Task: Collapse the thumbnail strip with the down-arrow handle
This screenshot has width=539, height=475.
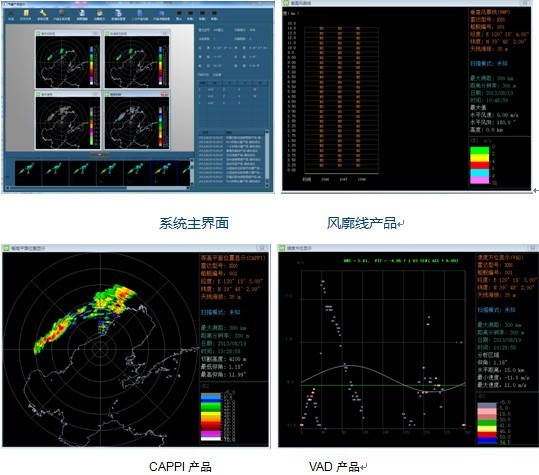Action: [99, 155]
